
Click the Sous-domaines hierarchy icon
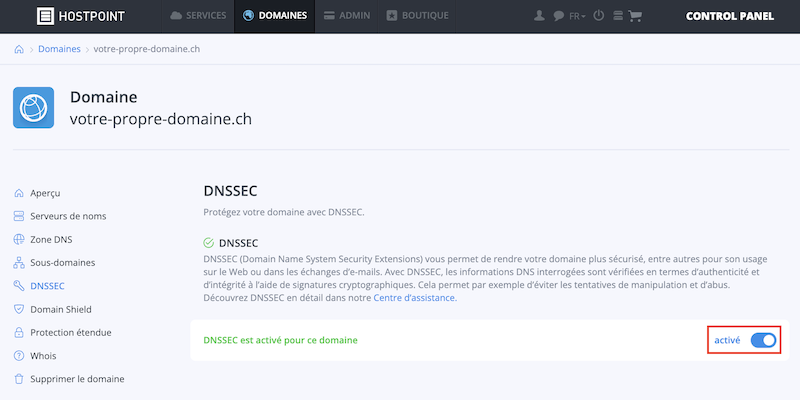(19, 263)
